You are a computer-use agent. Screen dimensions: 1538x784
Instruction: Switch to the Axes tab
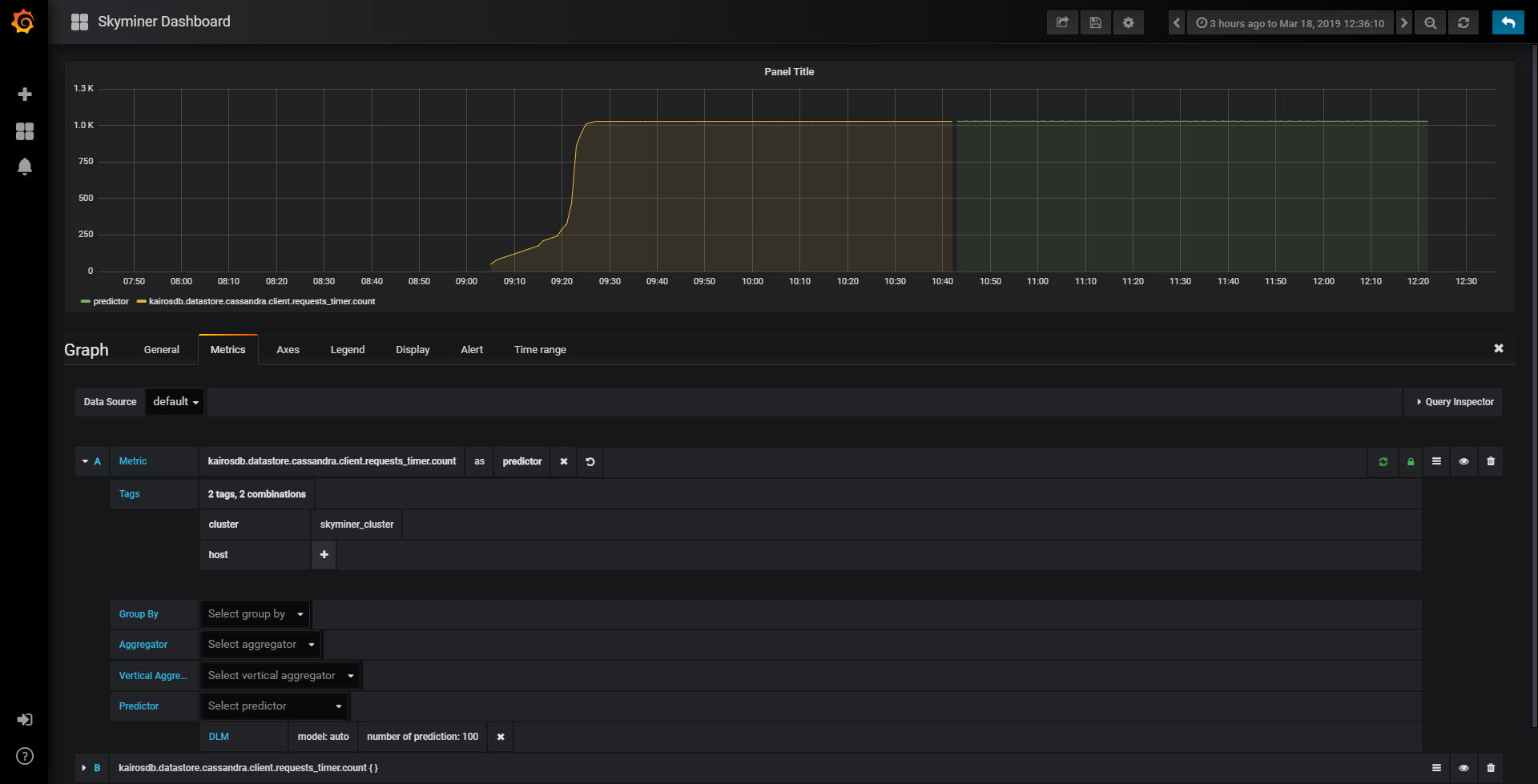(x=288, y=350)
